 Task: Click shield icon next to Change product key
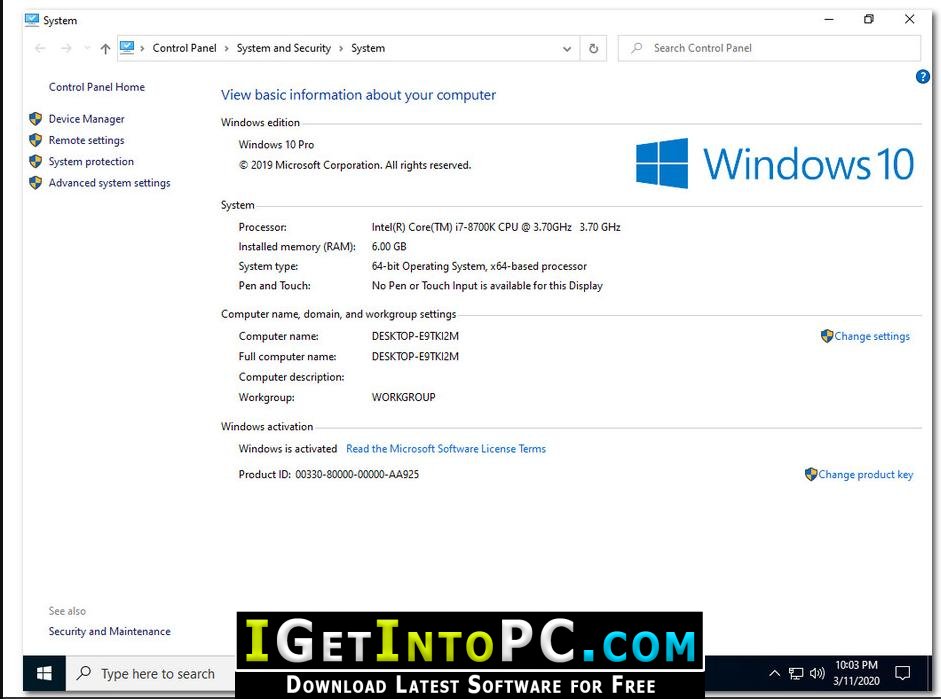tap(811, 474)
